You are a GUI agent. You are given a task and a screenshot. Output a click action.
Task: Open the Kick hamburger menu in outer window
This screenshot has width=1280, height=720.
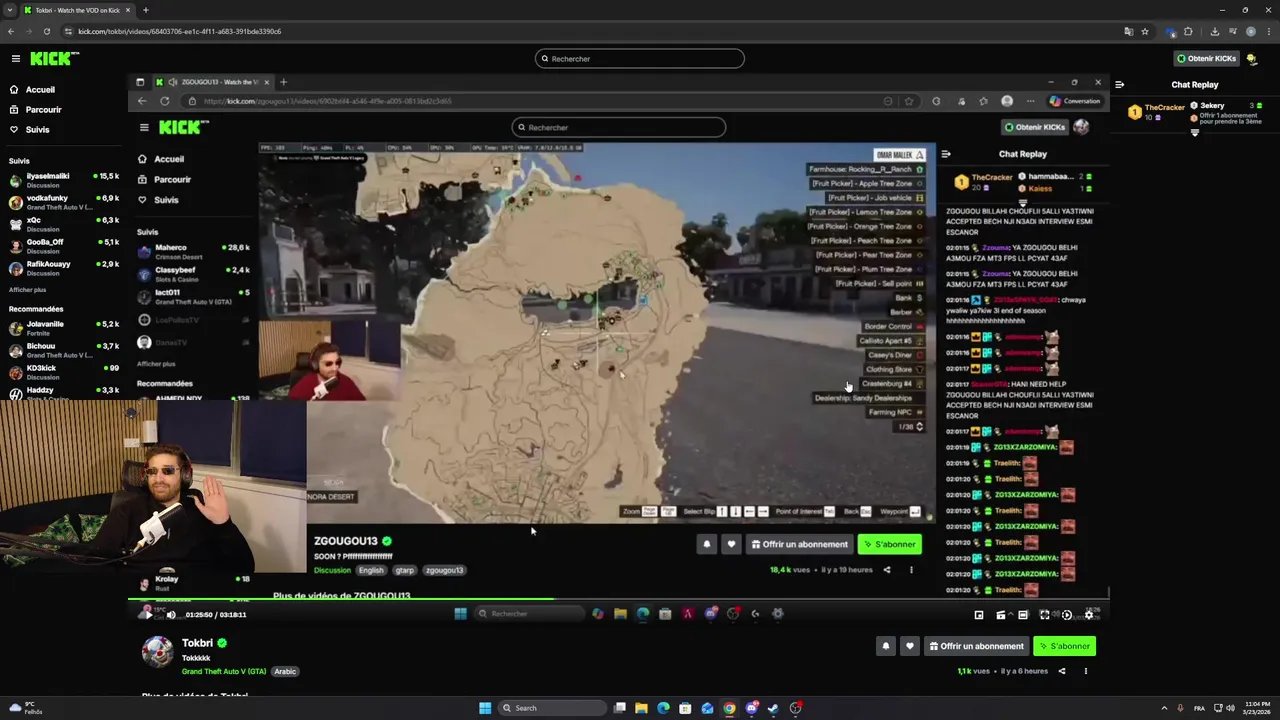point(16,59)
